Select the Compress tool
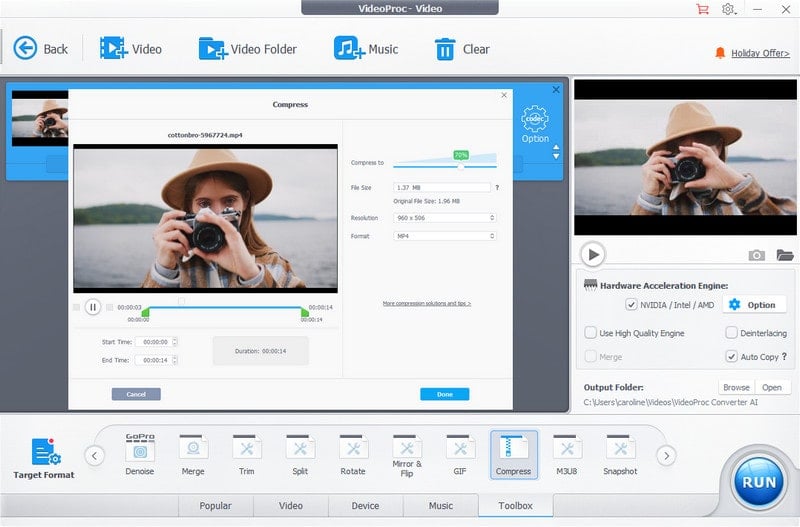The height and width of the screenshot is (527, 800). point(513,455)
